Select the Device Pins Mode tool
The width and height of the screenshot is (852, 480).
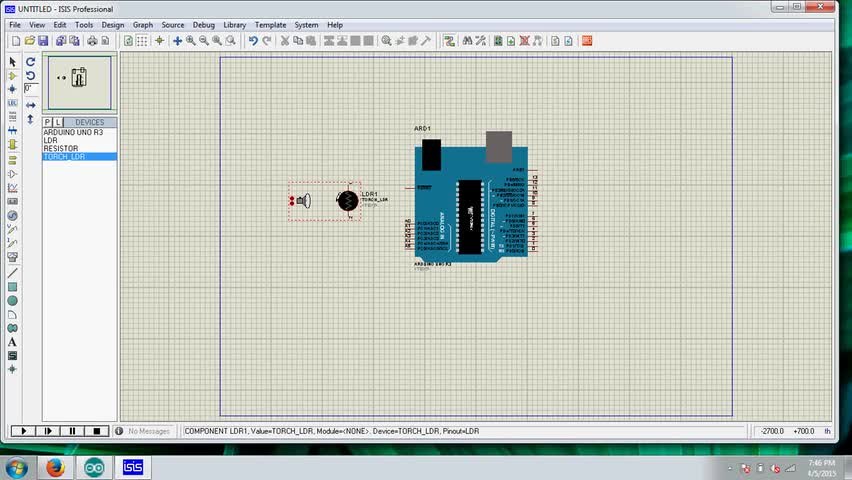(x=12, y=174)
